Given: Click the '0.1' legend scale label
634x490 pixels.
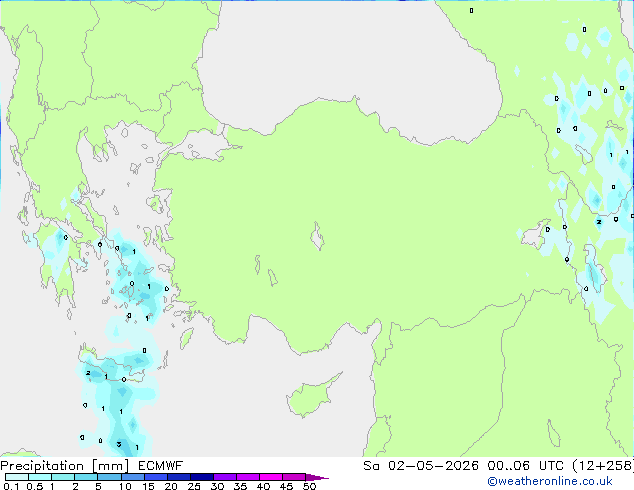Looking at the screenshot, I should pyautogui.click(x=11, y=486).
